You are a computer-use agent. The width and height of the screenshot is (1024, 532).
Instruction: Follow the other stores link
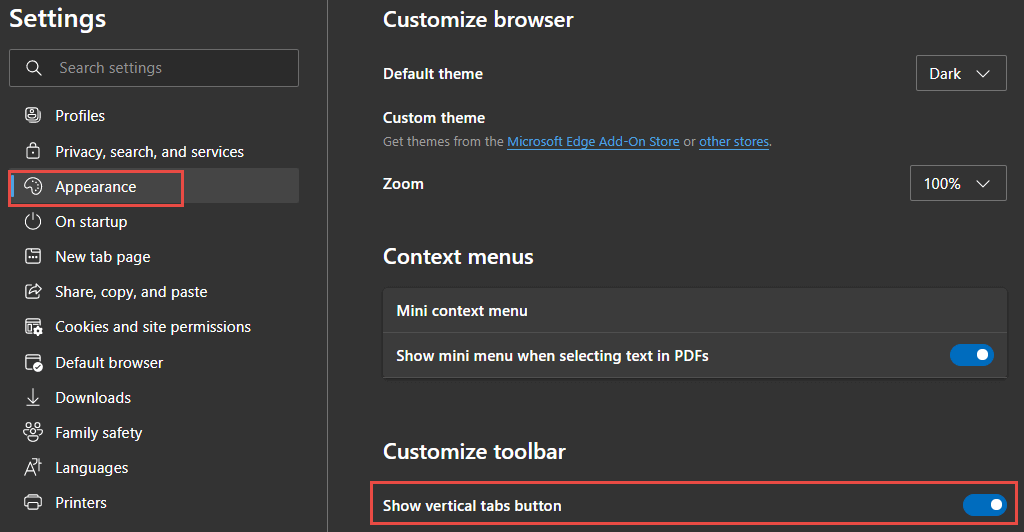[x=734, y=142]
